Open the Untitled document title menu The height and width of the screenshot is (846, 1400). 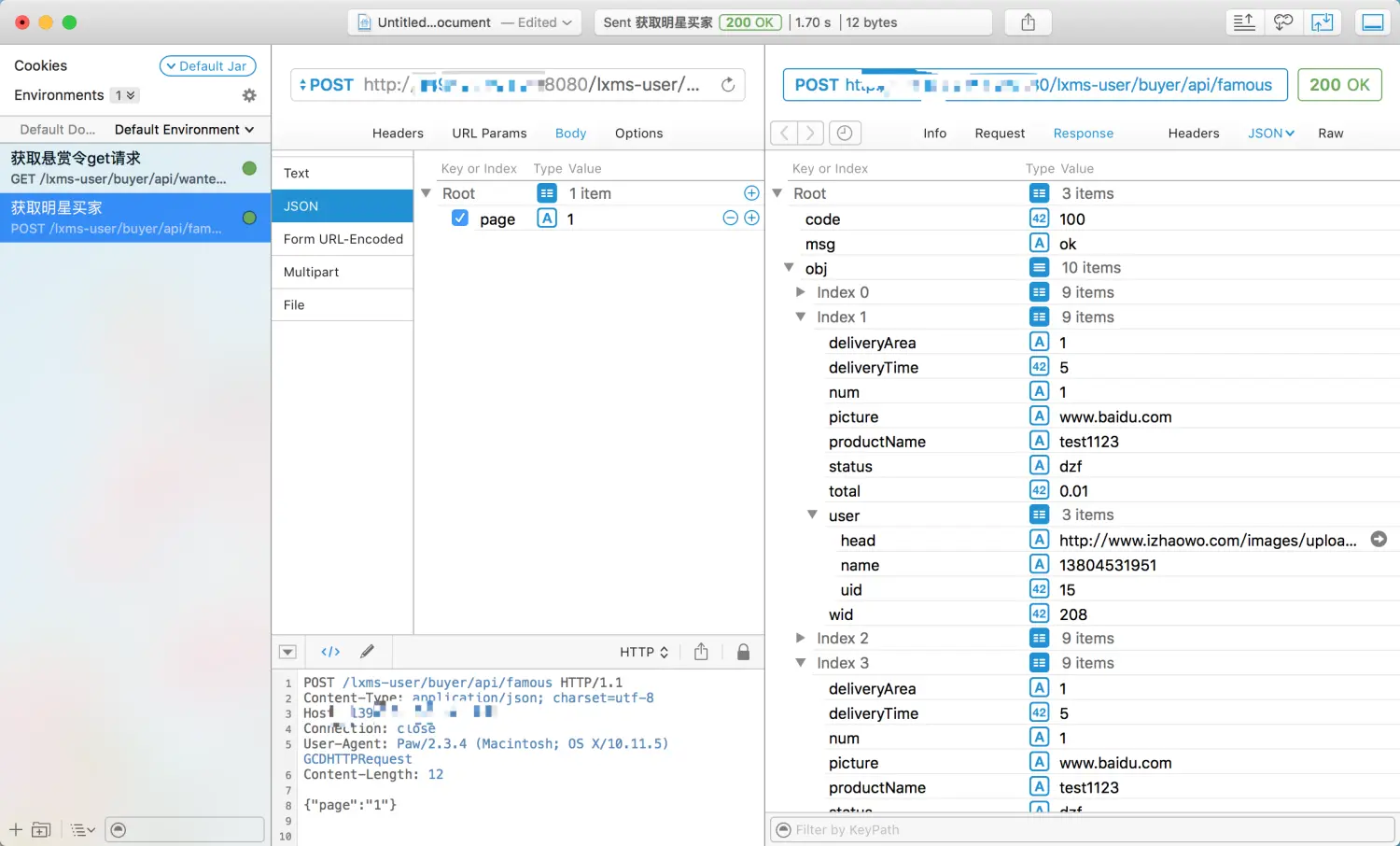pyautogui.click(x=465, y=22)
